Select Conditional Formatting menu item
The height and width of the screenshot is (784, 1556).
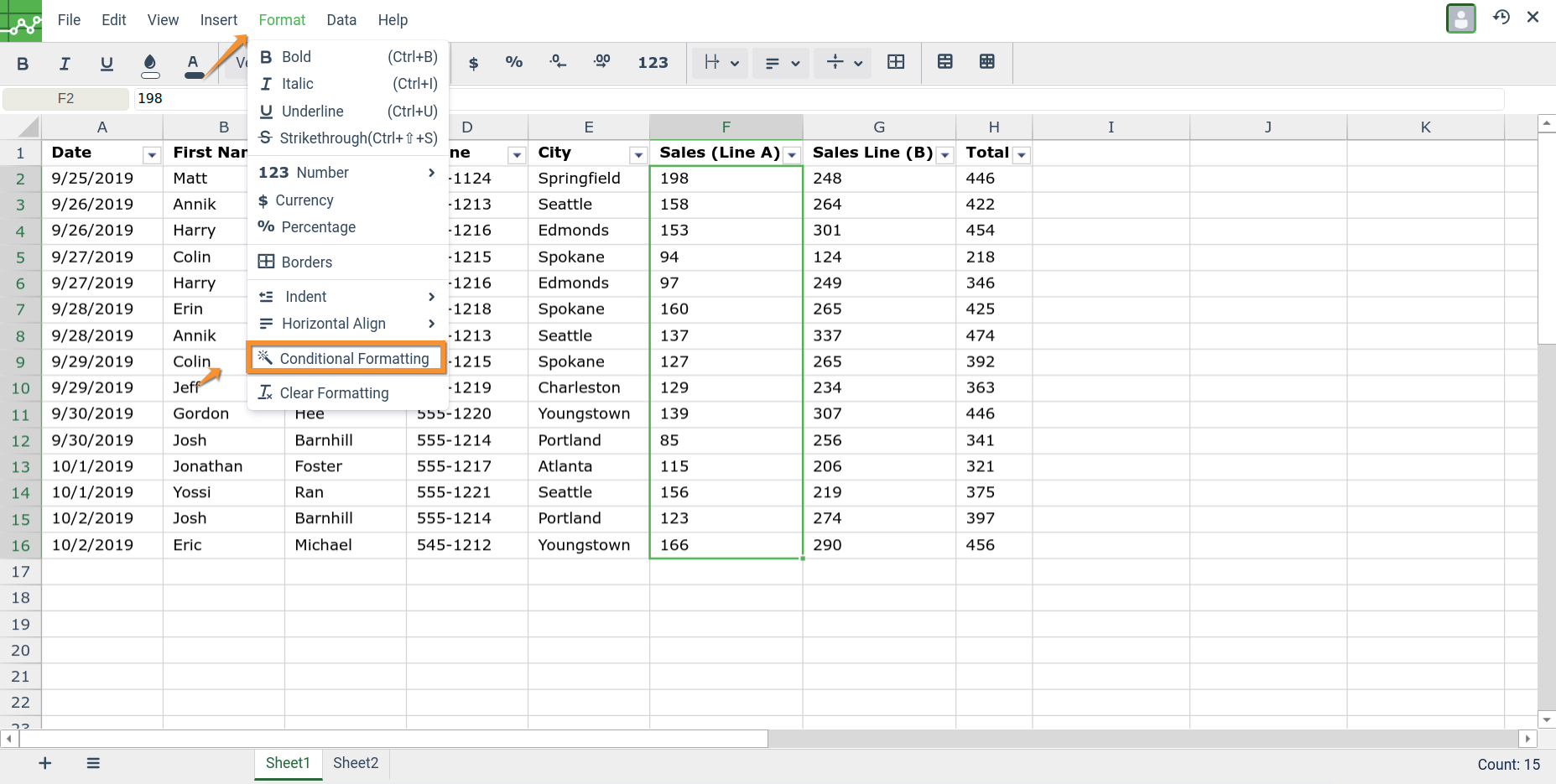pyautogui.click(x=346, y=359)
